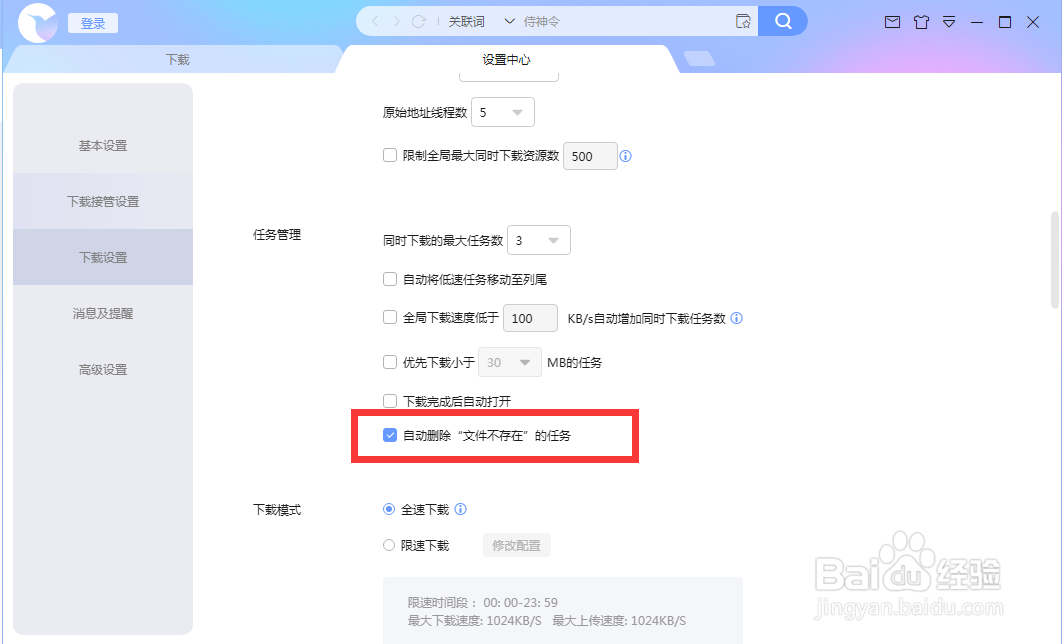The image size is (1062, 644).
Task: Click the bookmark favorites icon in search bar
Action: point(743,21)
